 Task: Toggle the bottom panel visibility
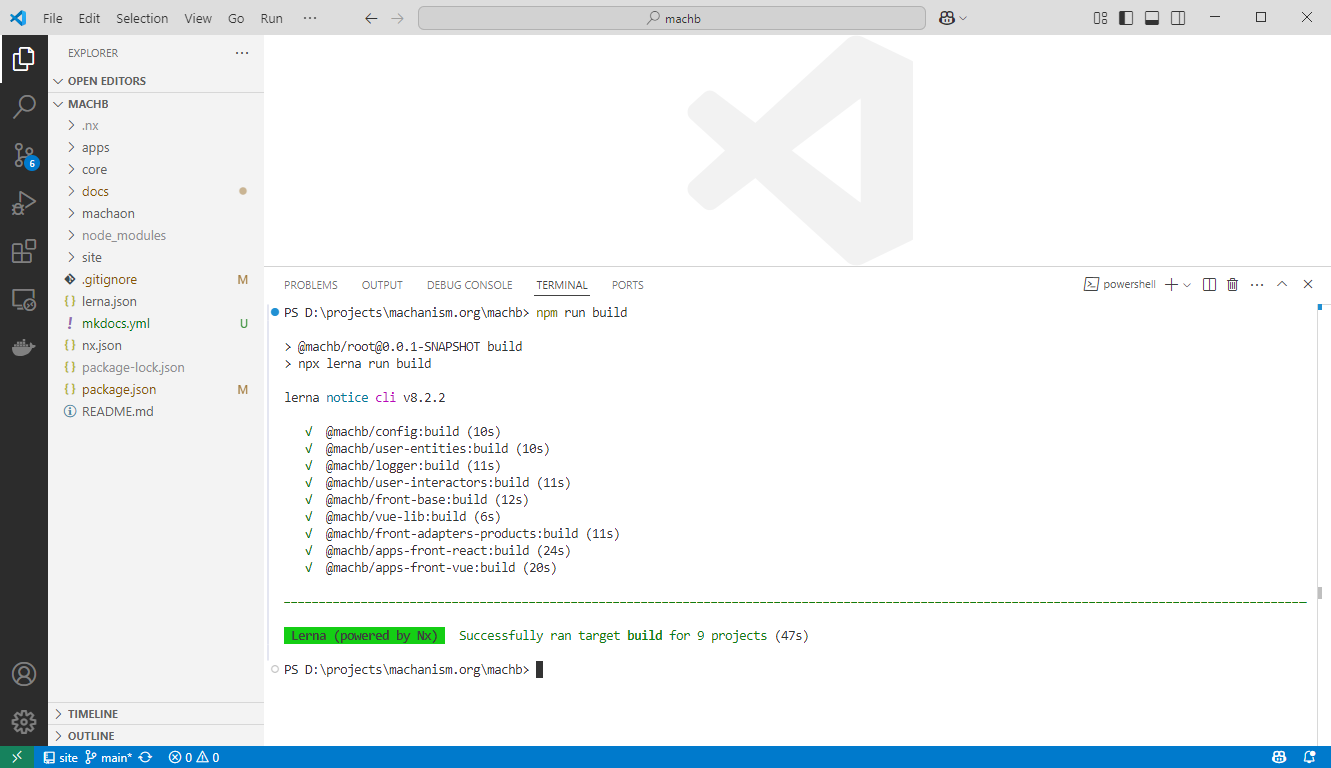(1152, 18)
